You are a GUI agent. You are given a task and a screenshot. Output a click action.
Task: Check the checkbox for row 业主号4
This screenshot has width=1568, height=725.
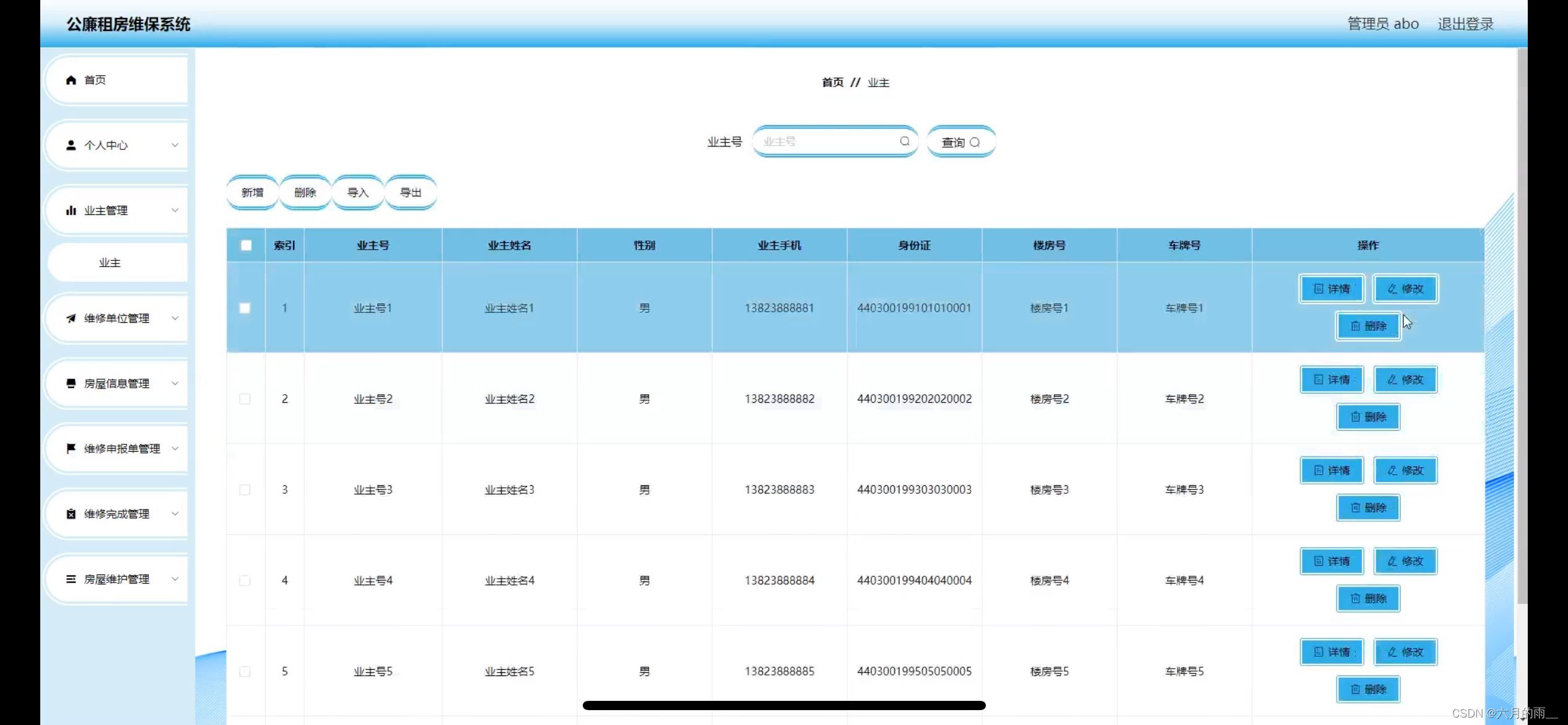tap(245, 581)
